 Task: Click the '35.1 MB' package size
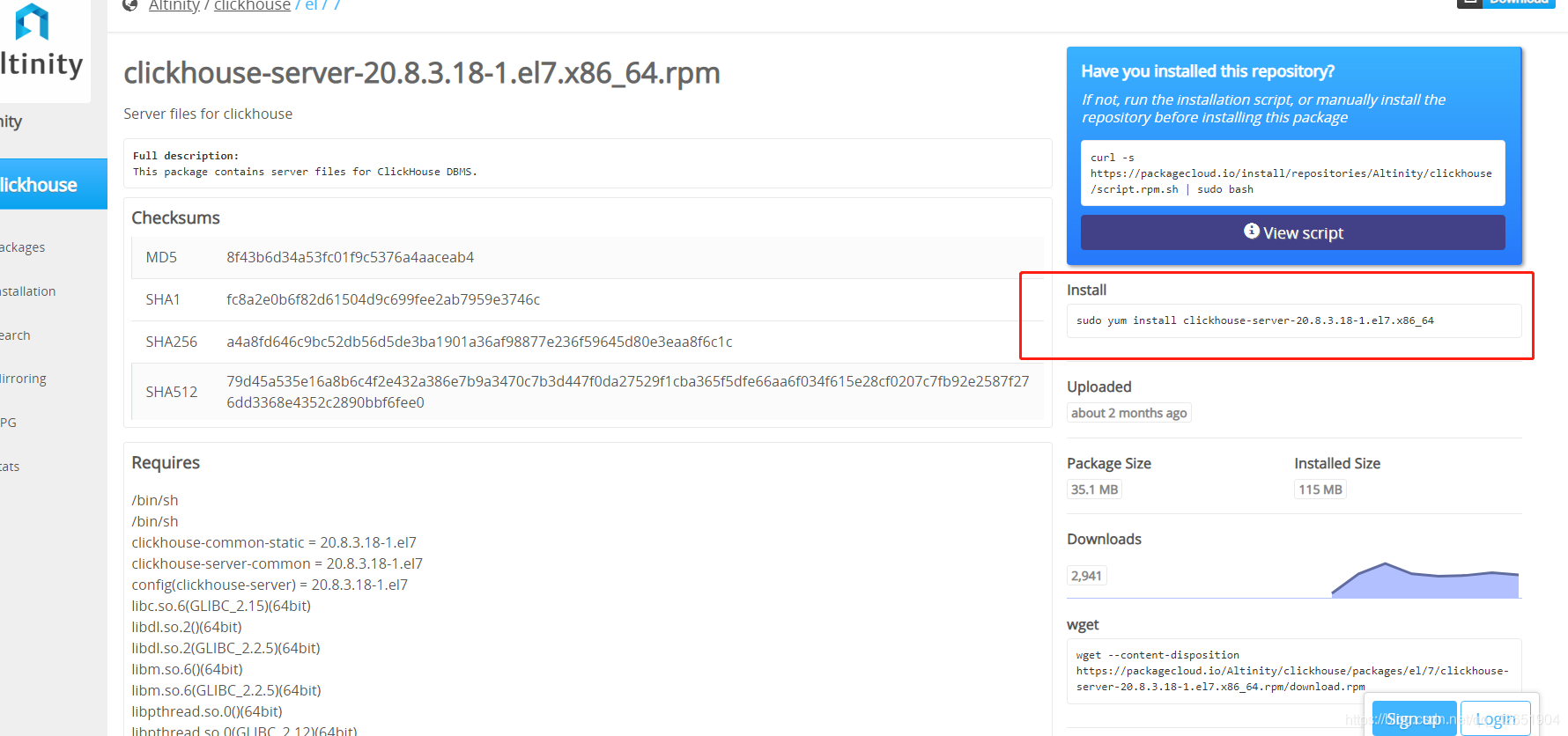tap(1094, 489)
